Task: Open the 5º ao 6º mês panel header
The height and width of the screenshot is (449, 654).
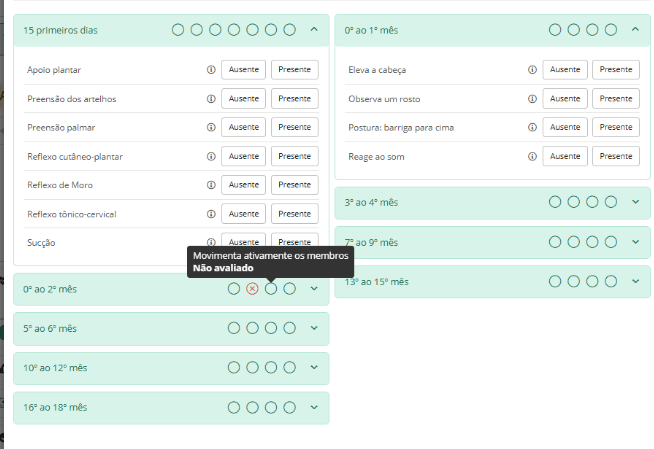Action: [x=314, y=328]
